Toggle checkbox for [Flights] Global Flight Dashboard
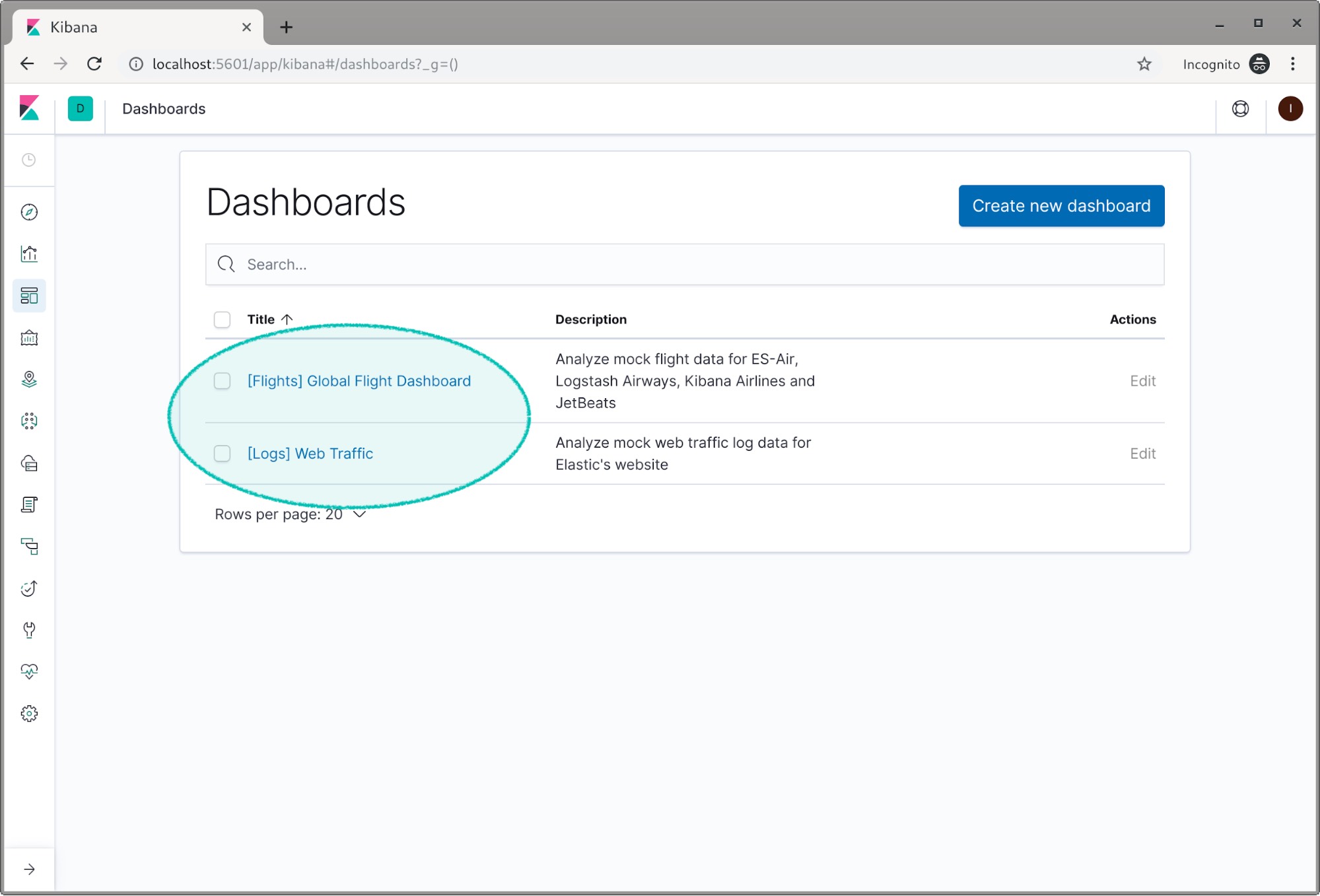This screenshot has height=896, width=1320. (222, 380)
